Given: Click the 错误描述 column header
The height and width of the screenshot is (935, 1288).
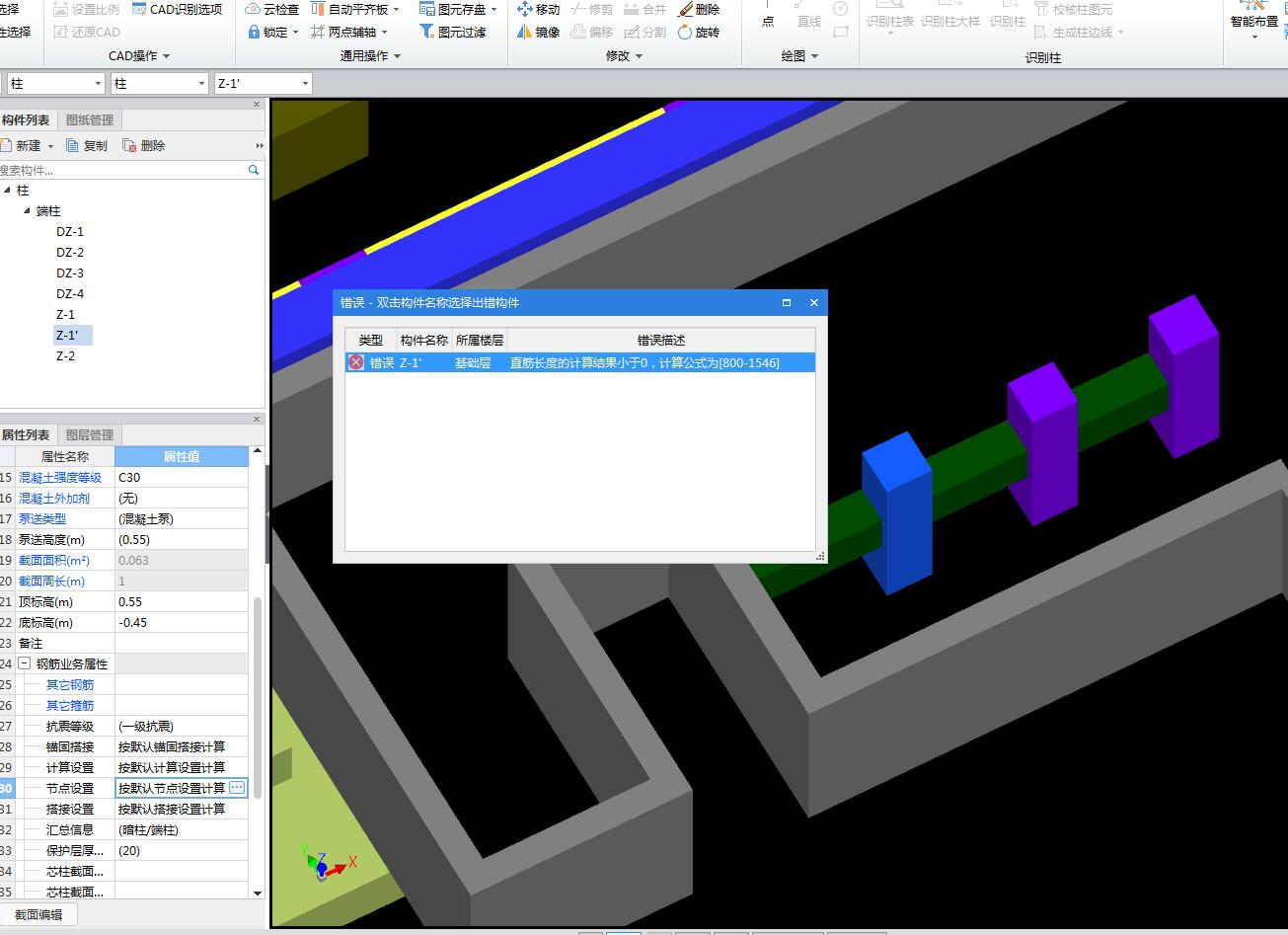Looking at the screenshot, I should [661, 340].
